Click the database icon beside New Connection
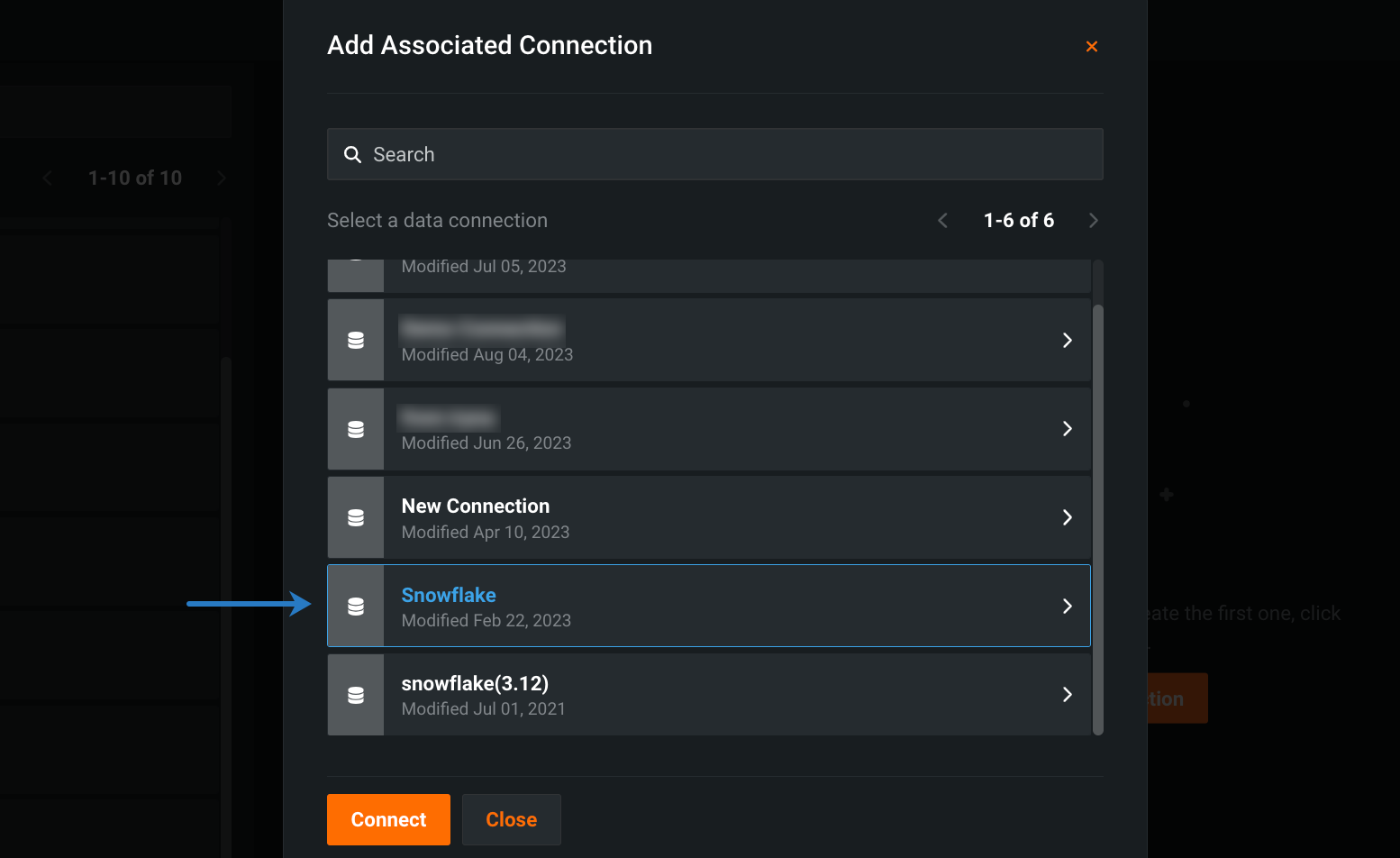 click(x=356, y=518)
